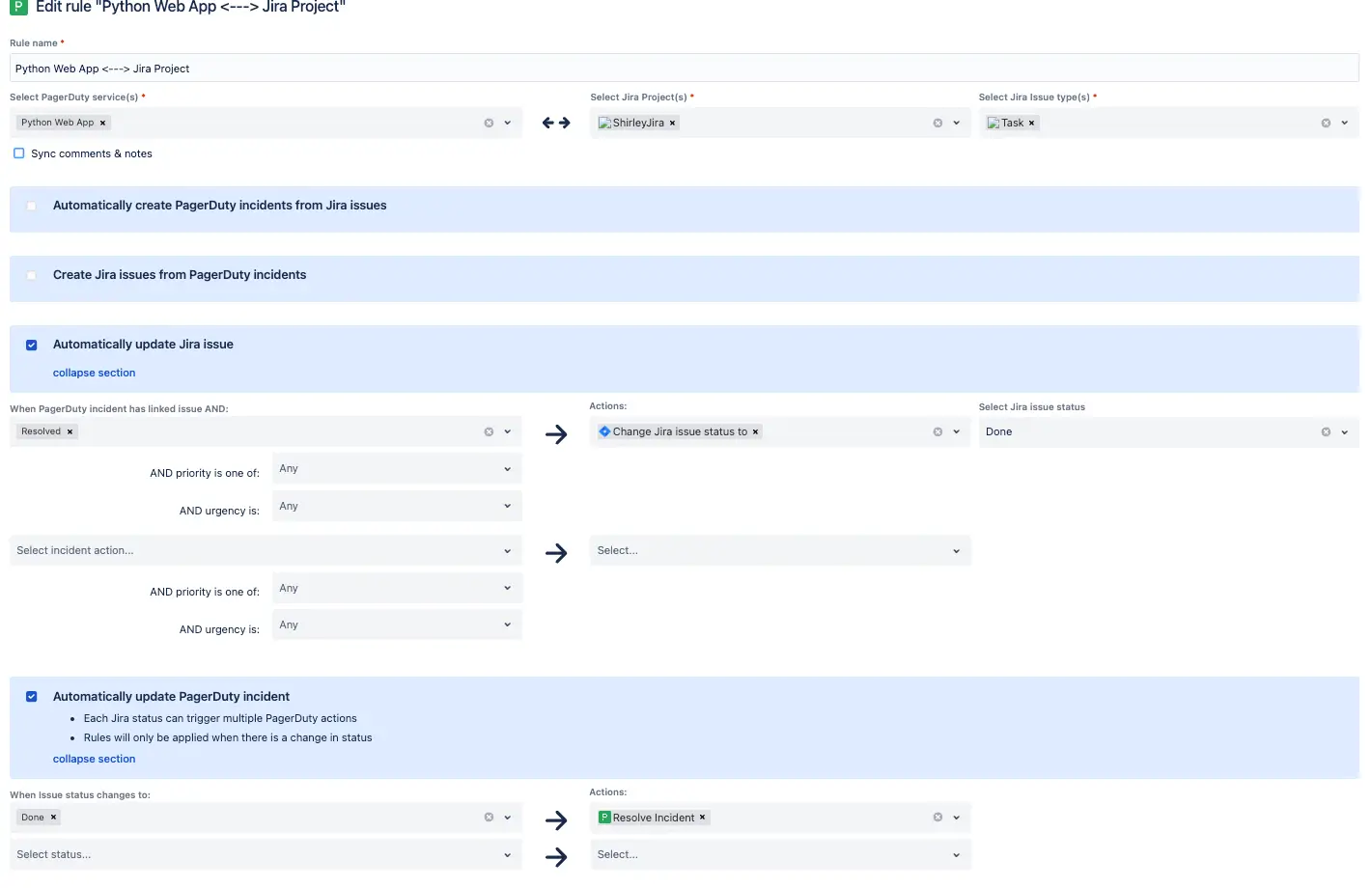Remove Task issue type tag
Image resolution: width=1372 pixels, height=888 pixels.
(x=1031, y=123)
